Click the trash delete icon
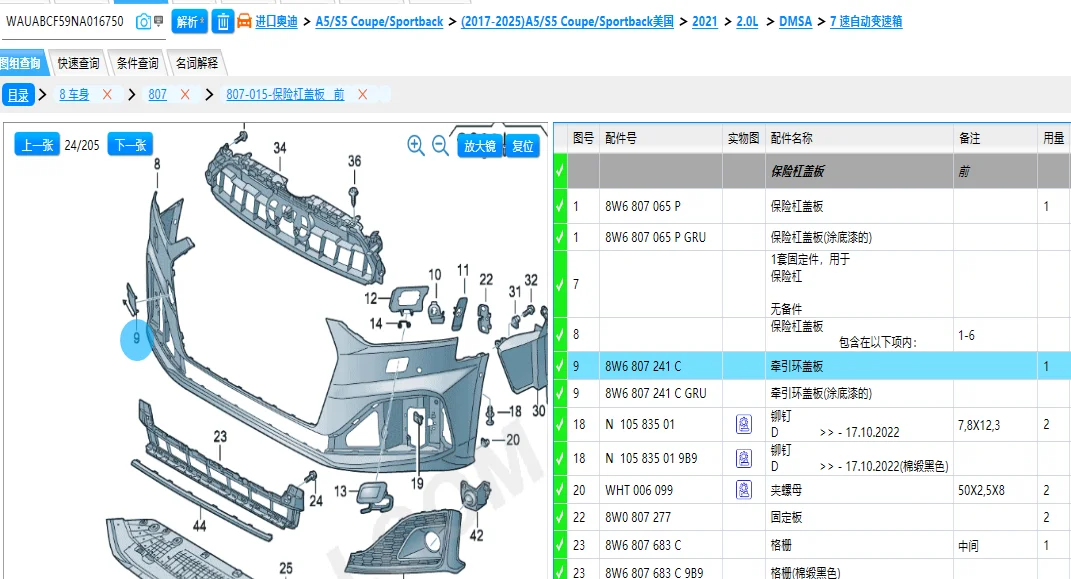The width and height of the screenshot is (1071, 579). click(223, 22)
